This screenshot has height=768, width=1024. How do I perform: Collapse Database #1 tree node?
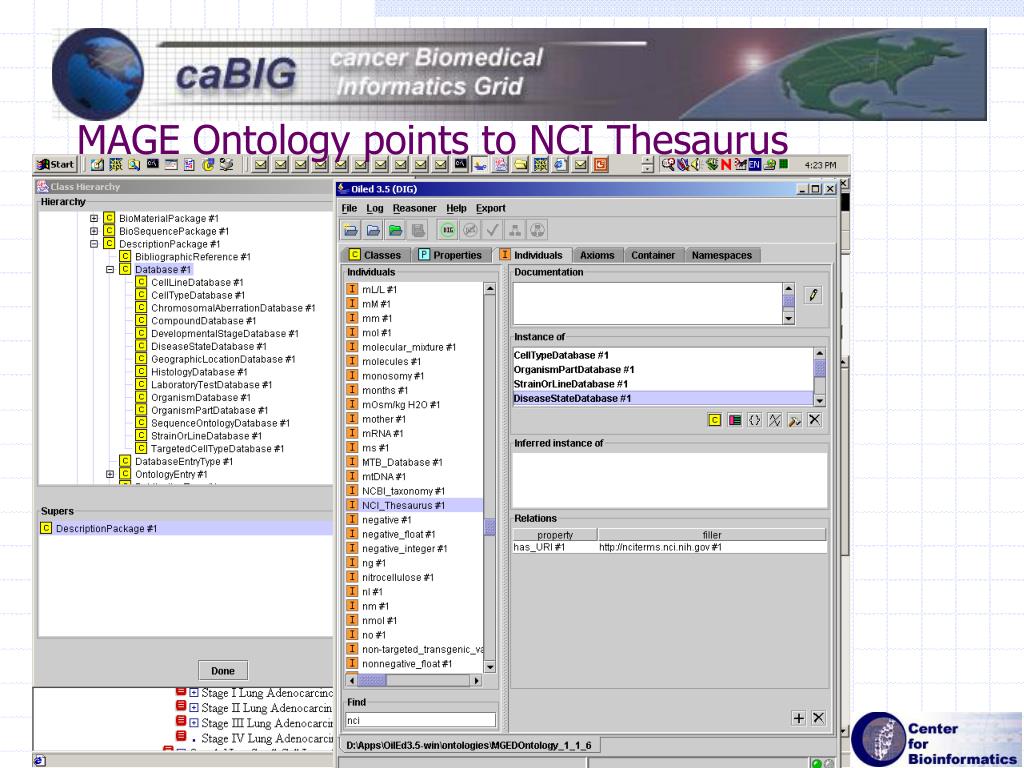click(110, 269)
